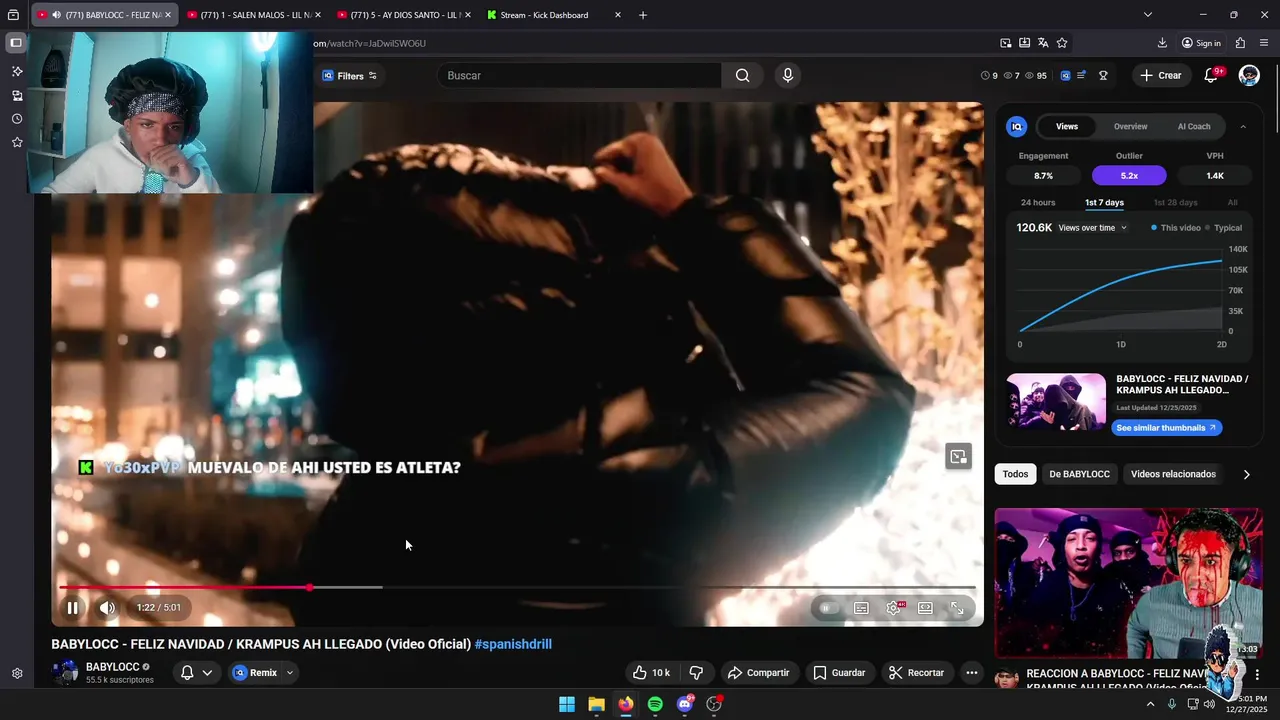Viewport: 1280px width, 720px height.
Task: Select the Todos filter chip
Action: [x=1015, y=474]
